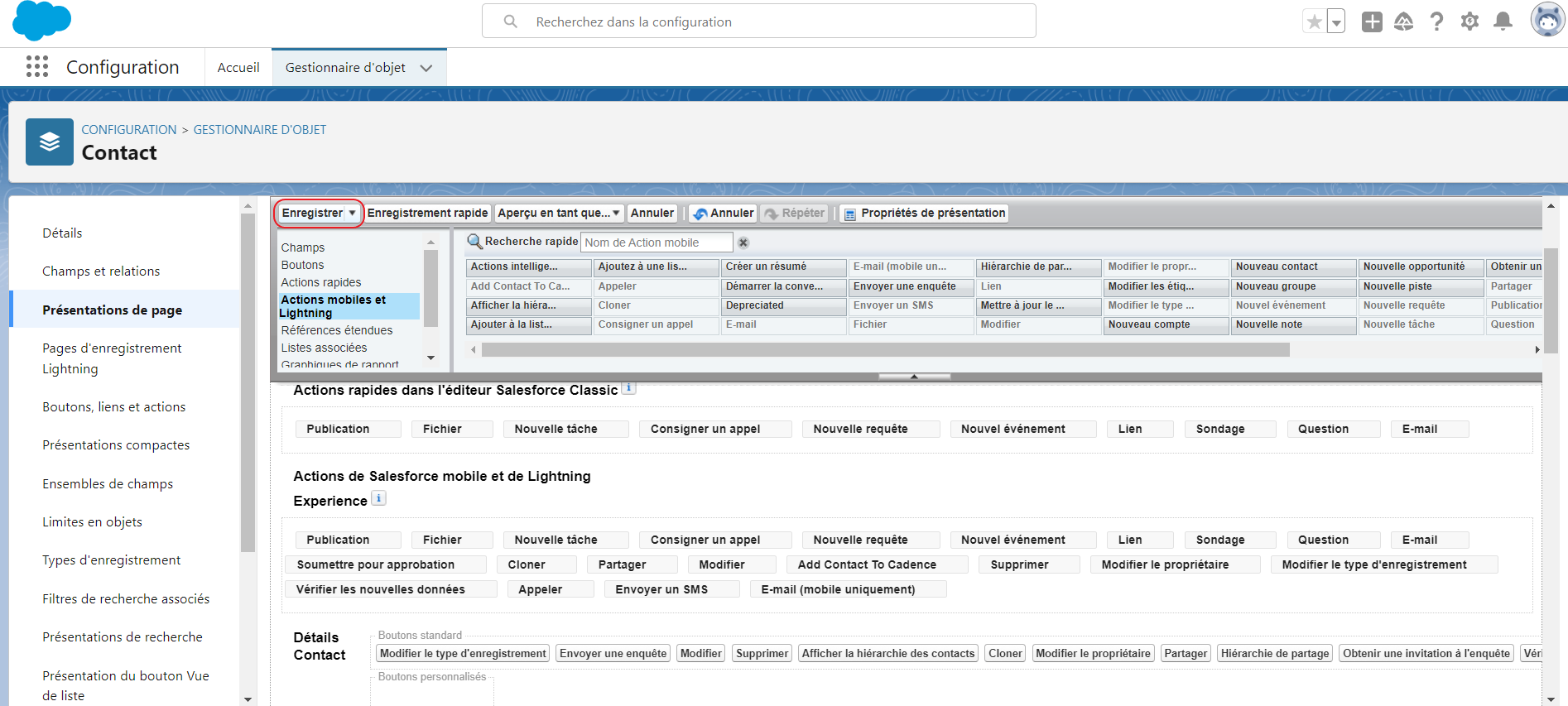
Task: Open the favorites list dropdown arrow
Action: 1336,22
